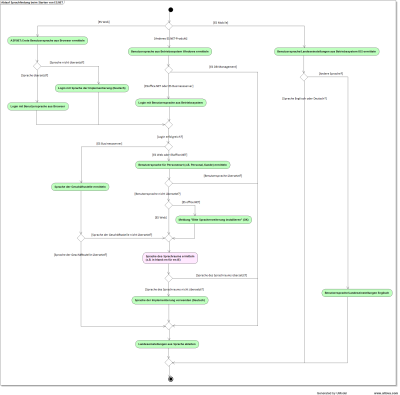This screenshot has height=395, width=400.
Task: Select the decision diamond under the Browser language action
Action: click(x=37, y=66)
